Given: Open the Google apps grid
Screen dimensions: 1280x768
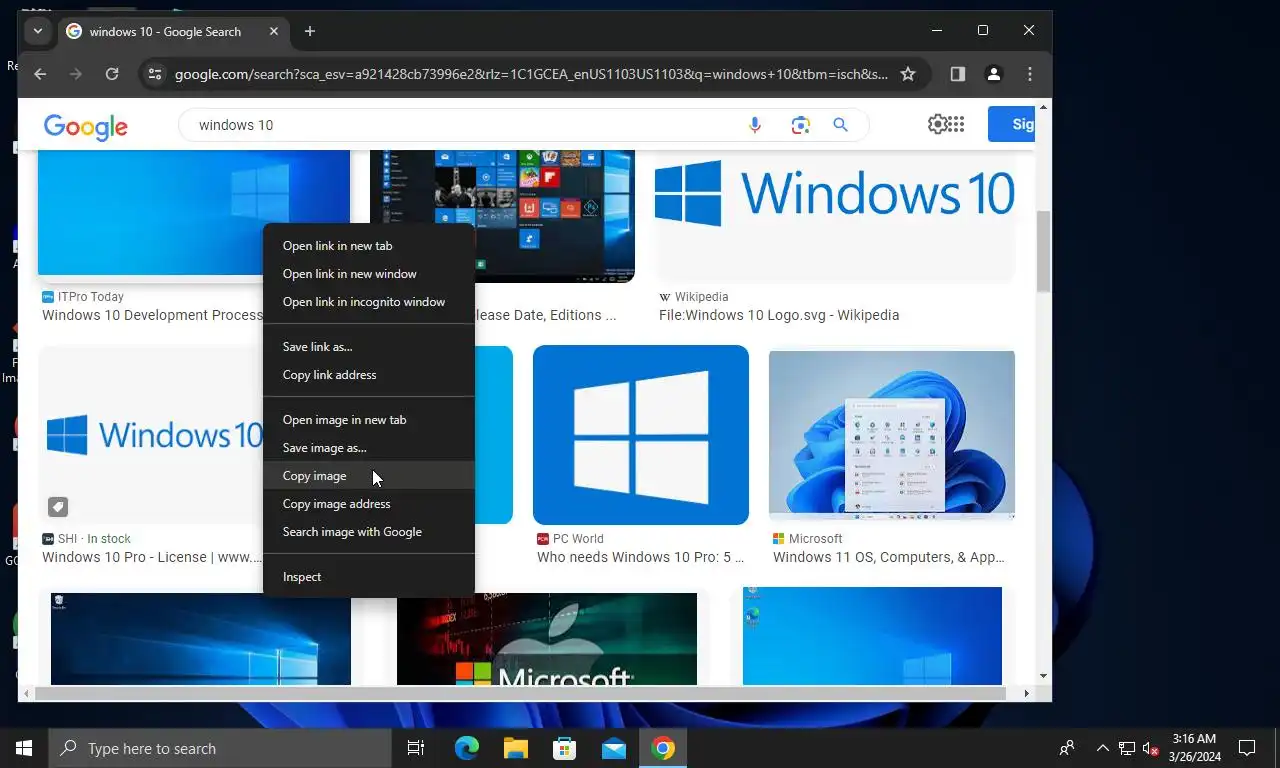Looking at the screenshot, I should pyautogui.click(x=957, y=124).
